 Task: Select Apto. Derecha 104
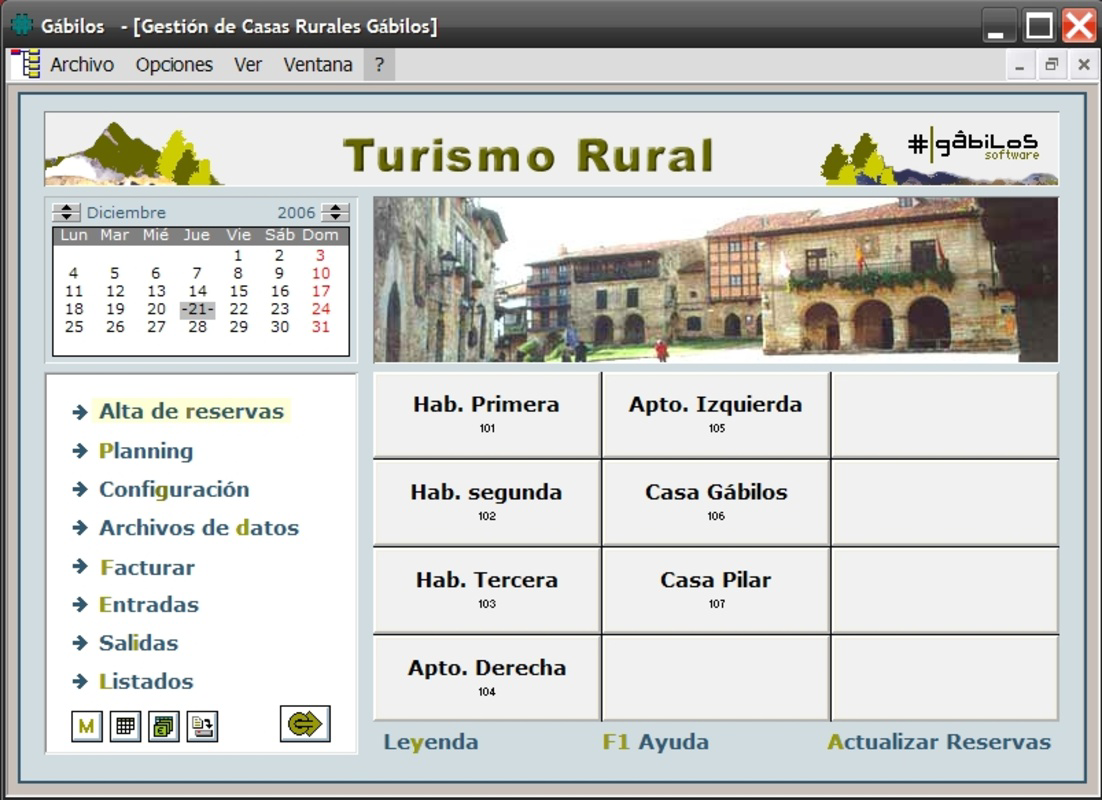point(487,678)
